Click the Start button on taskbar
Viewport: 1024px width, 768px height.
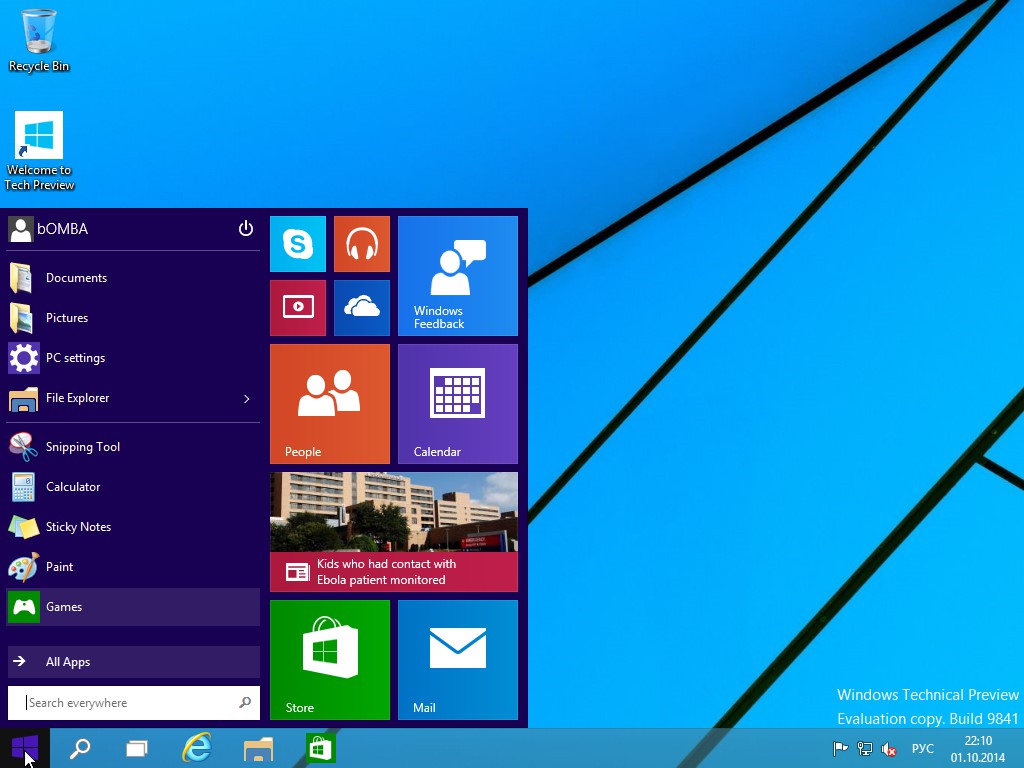[x=25, y=748]
